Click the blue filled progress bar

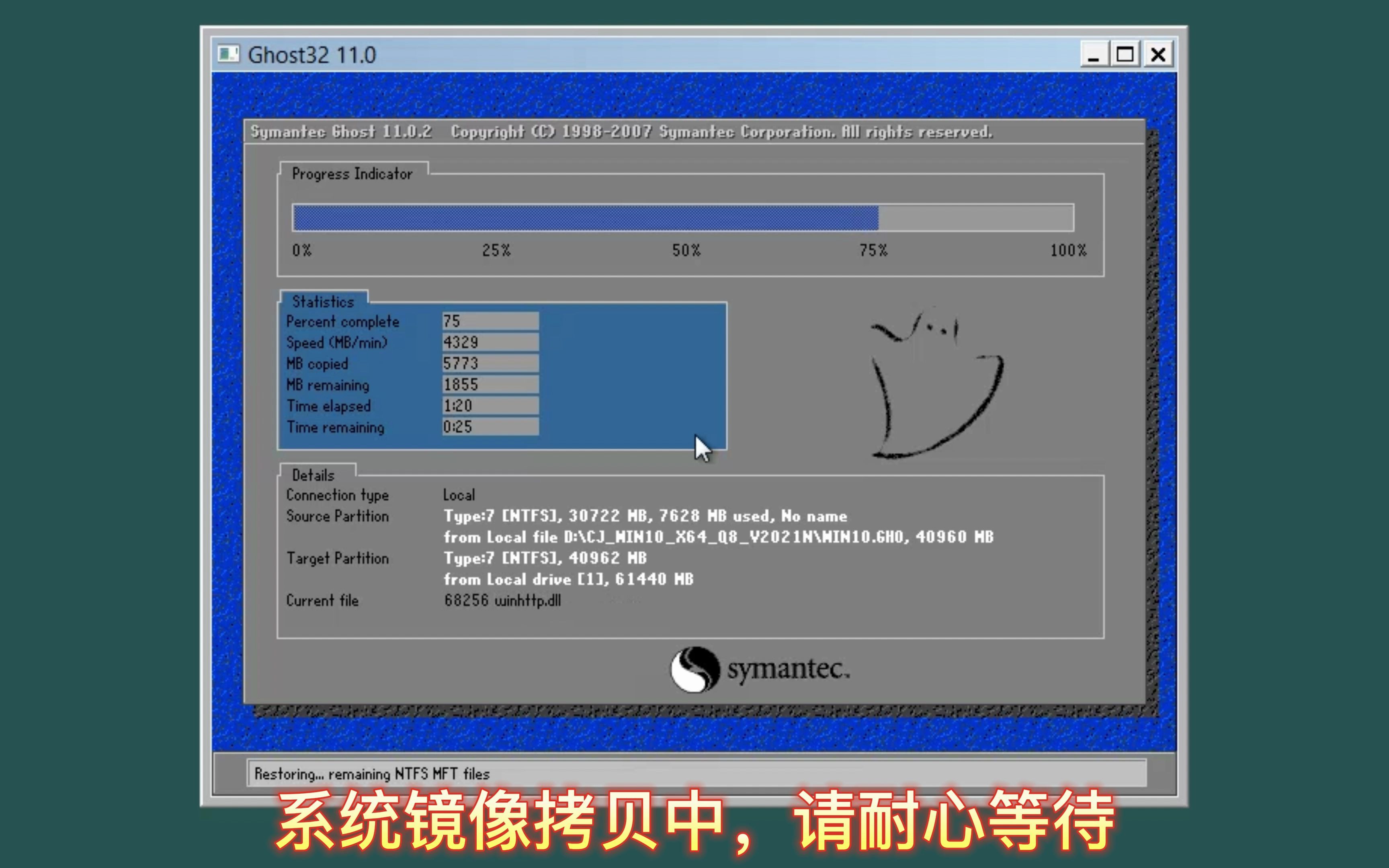click(586, 217)
